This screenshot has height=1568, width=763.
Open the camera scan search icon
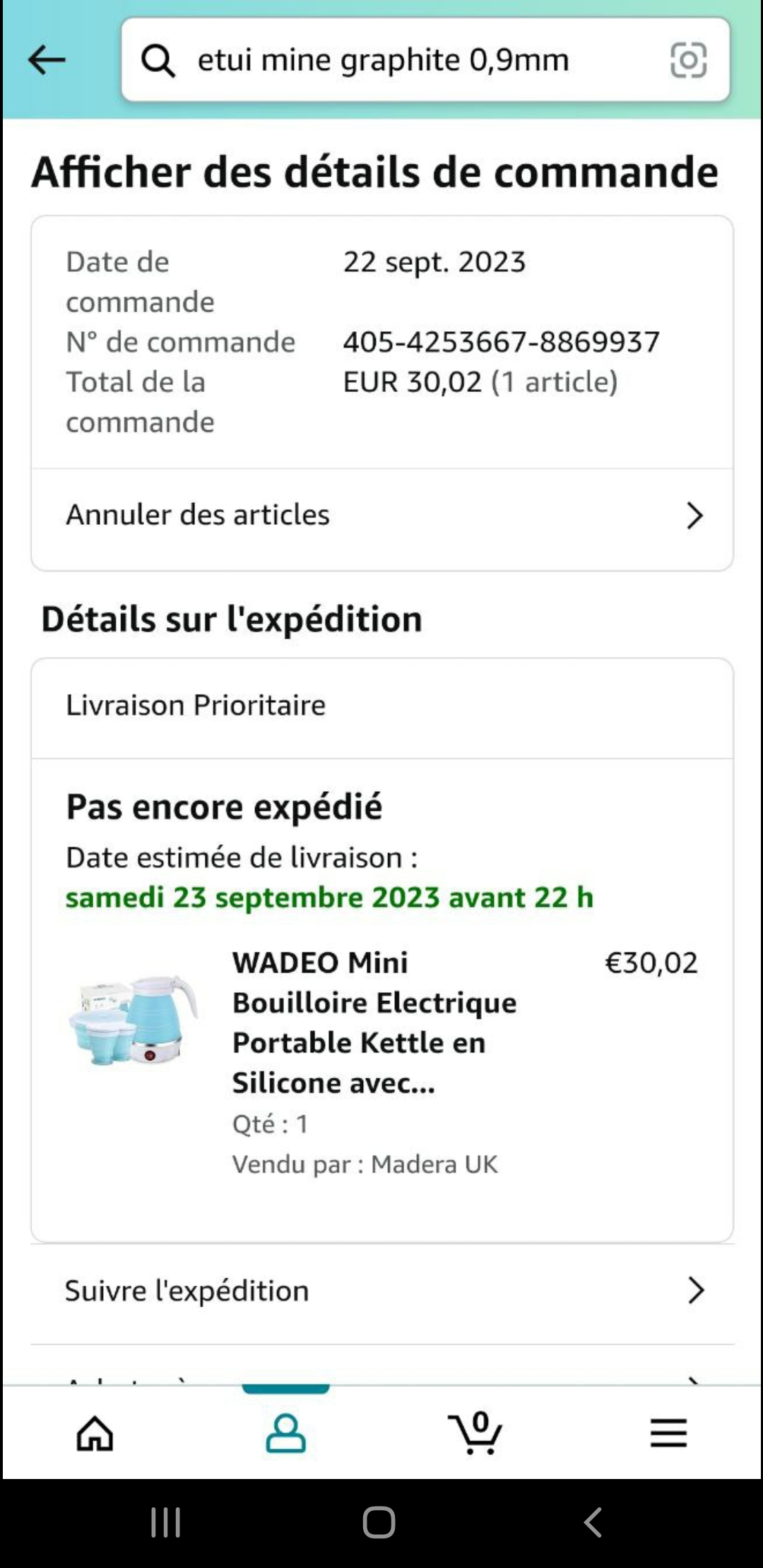tap(688, 60)
